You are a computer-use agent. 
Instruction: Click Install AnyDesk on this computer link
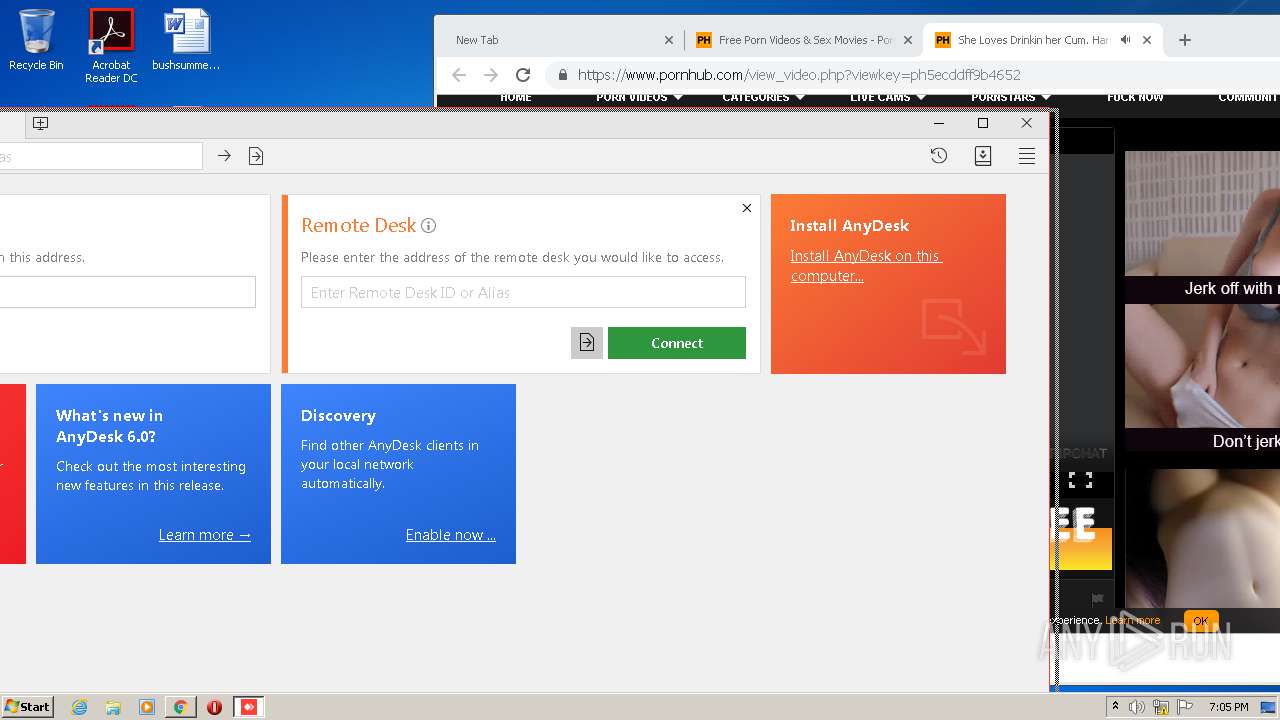866,266
